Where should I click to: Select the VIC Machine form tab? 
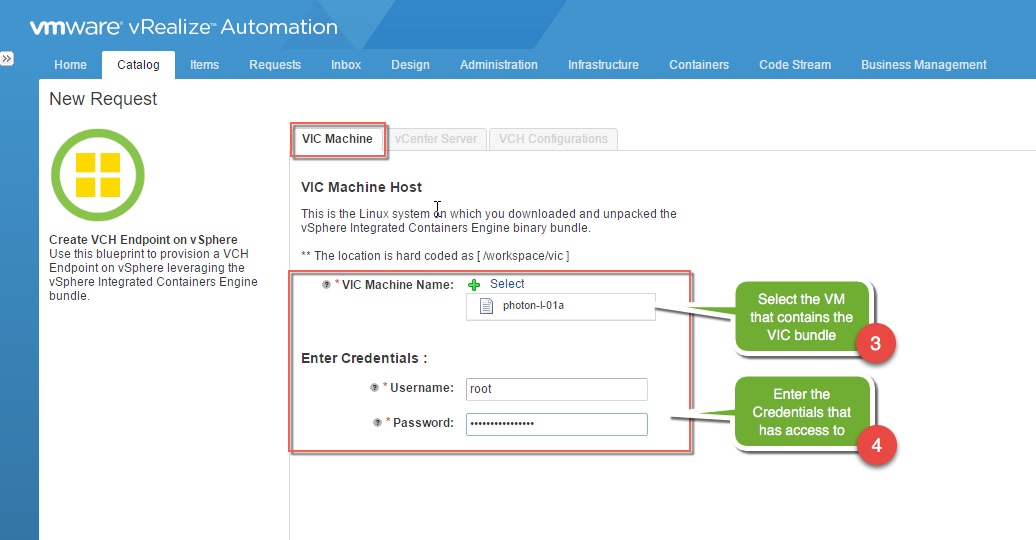[x=338, y=139]
